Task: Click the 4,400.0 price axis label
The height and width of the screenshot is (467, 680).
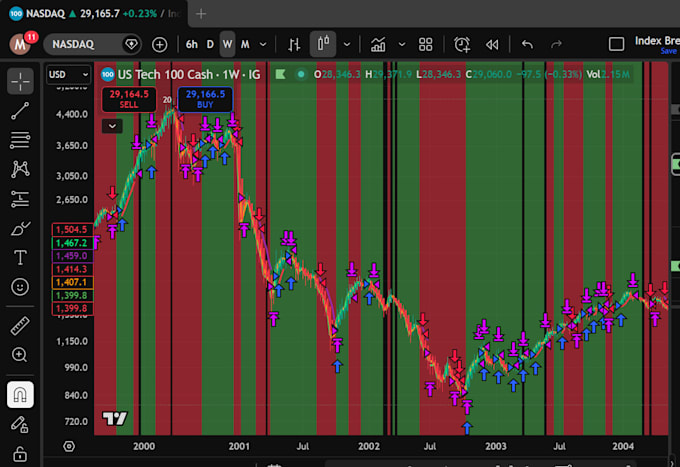Action: tap(72, 114)
